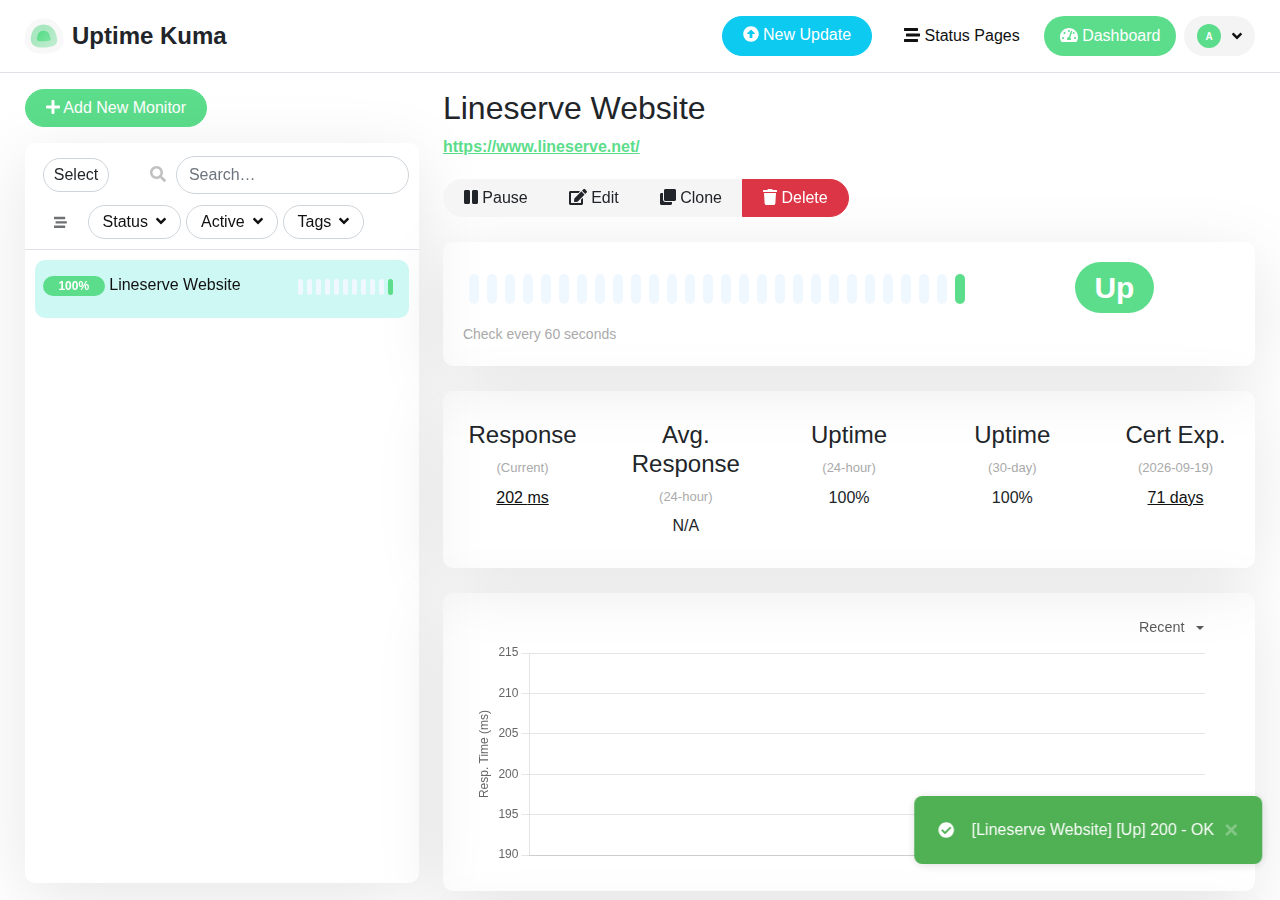Expand the profile dropdown chevron
The image size is (1280, 900).
pos(1237,36)
